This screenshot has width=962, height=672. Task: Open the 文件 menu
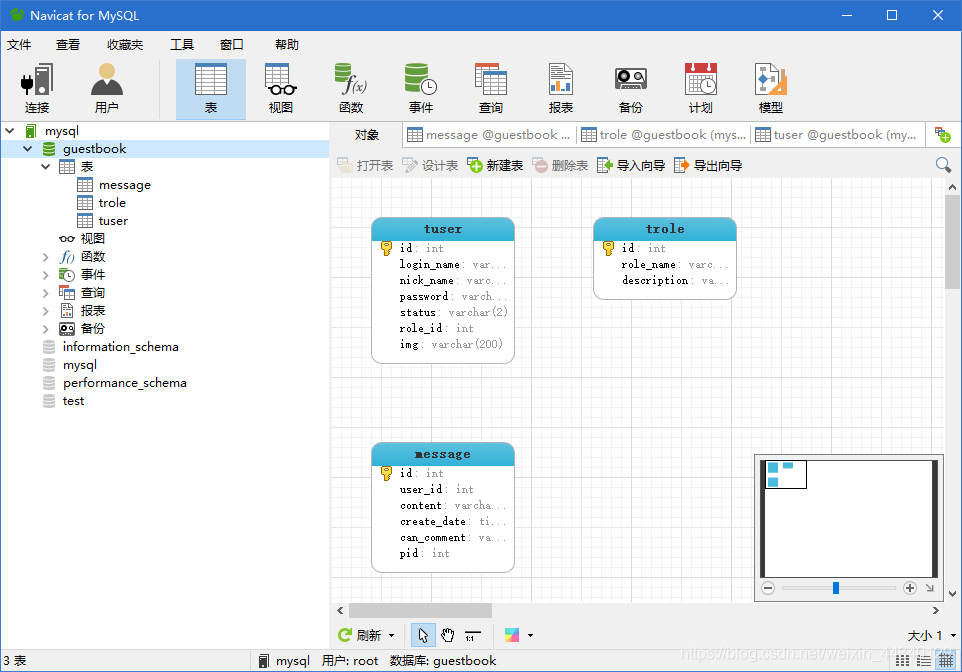[18, 44]
